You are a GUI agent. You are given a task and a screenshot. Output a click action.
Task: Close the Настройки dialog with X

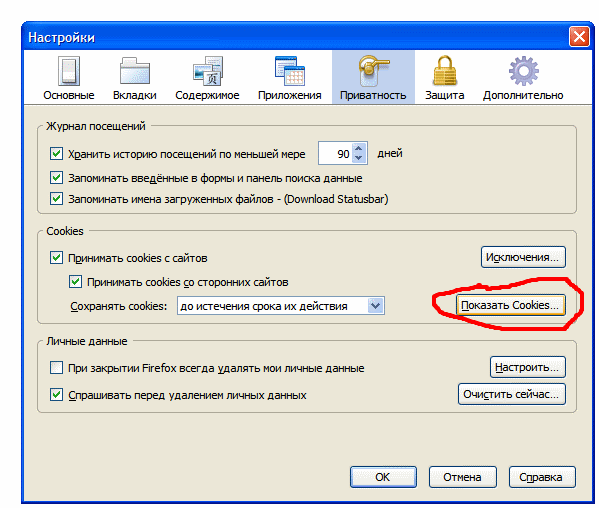tap(579, 37)
